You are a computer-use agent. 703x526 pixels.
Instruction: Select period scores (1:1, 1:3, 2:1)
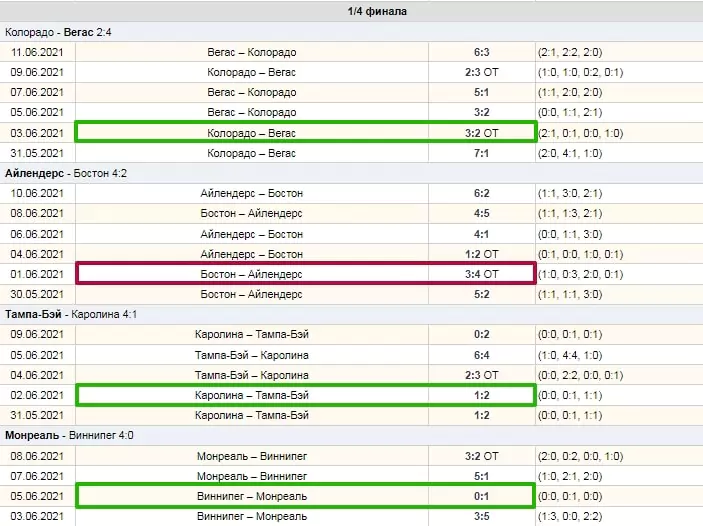pyautogui.click(x=570, y=213)
